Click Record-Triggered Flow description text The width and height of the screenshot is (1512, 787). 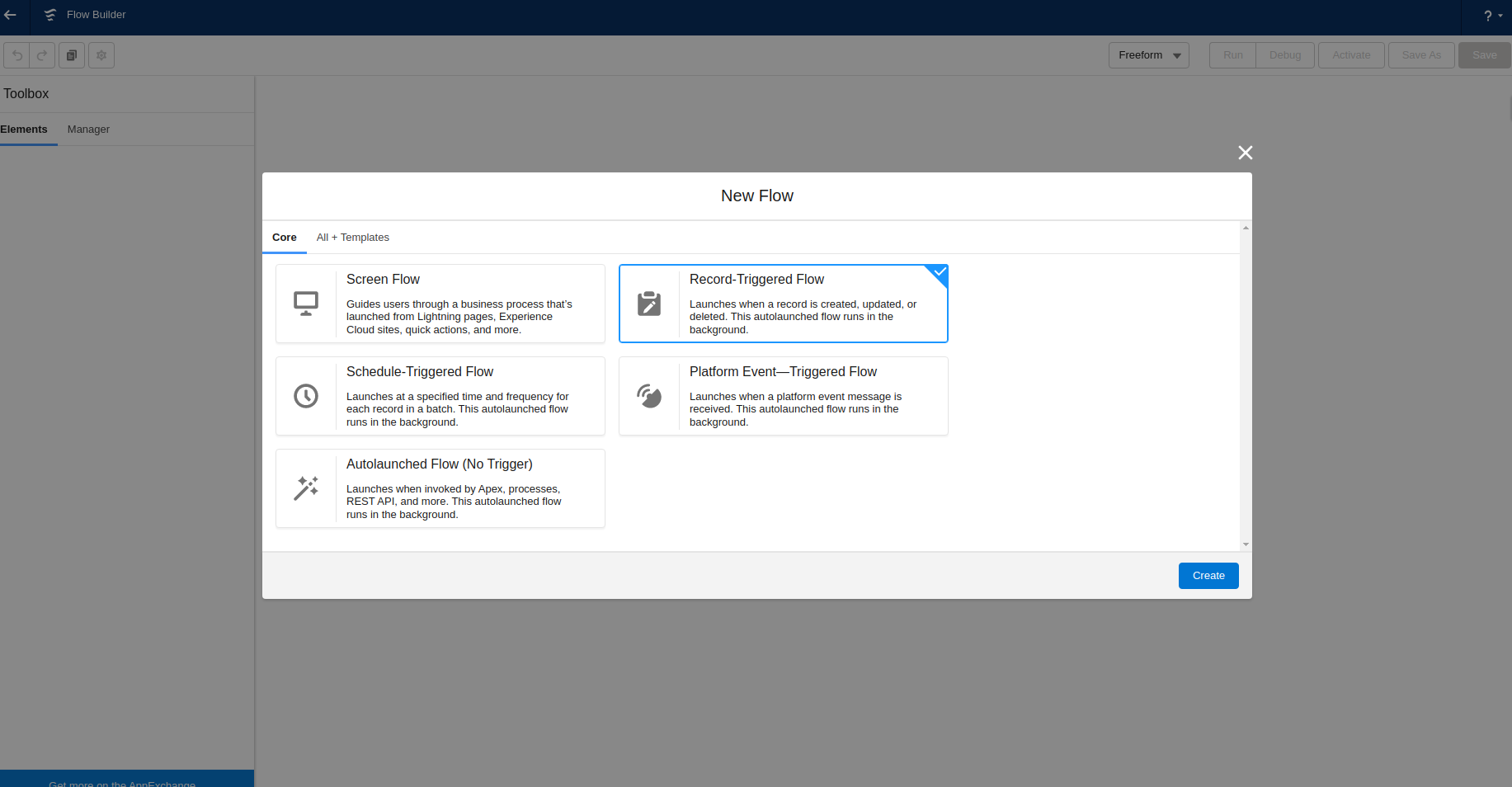803,317
